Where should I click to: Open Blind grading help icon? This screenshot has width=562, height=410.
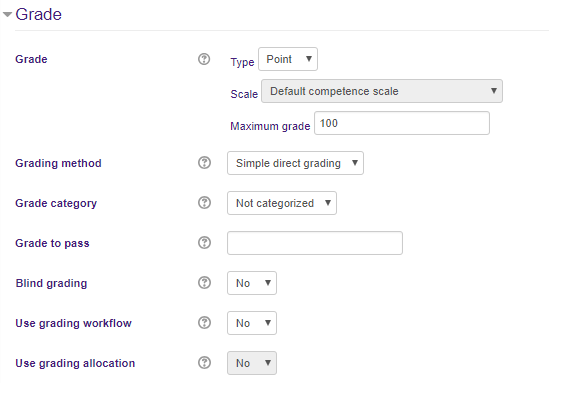tap(204, 283)
